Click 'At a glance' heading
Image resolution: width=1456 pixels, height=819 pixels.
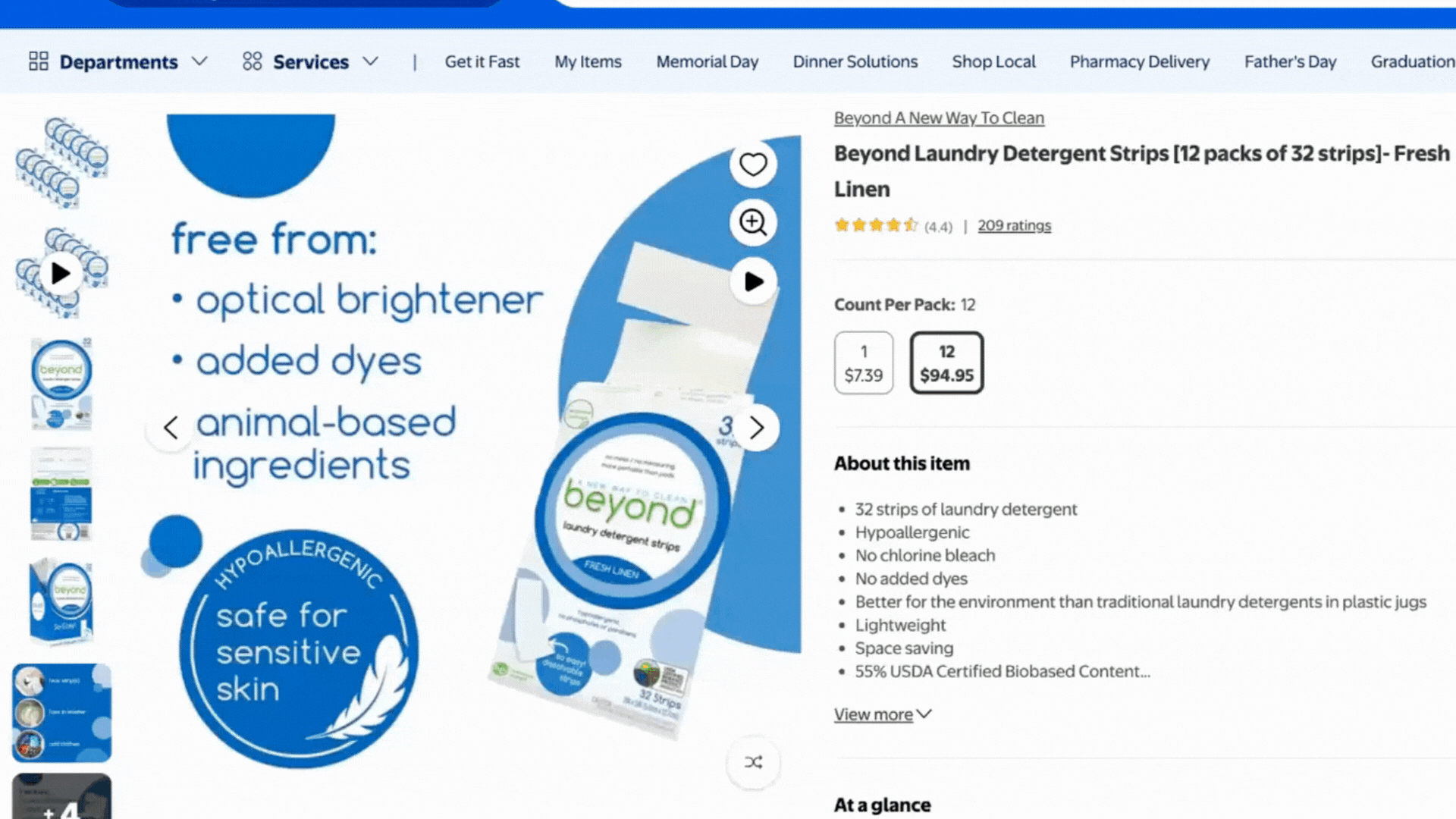pos(882,805)
